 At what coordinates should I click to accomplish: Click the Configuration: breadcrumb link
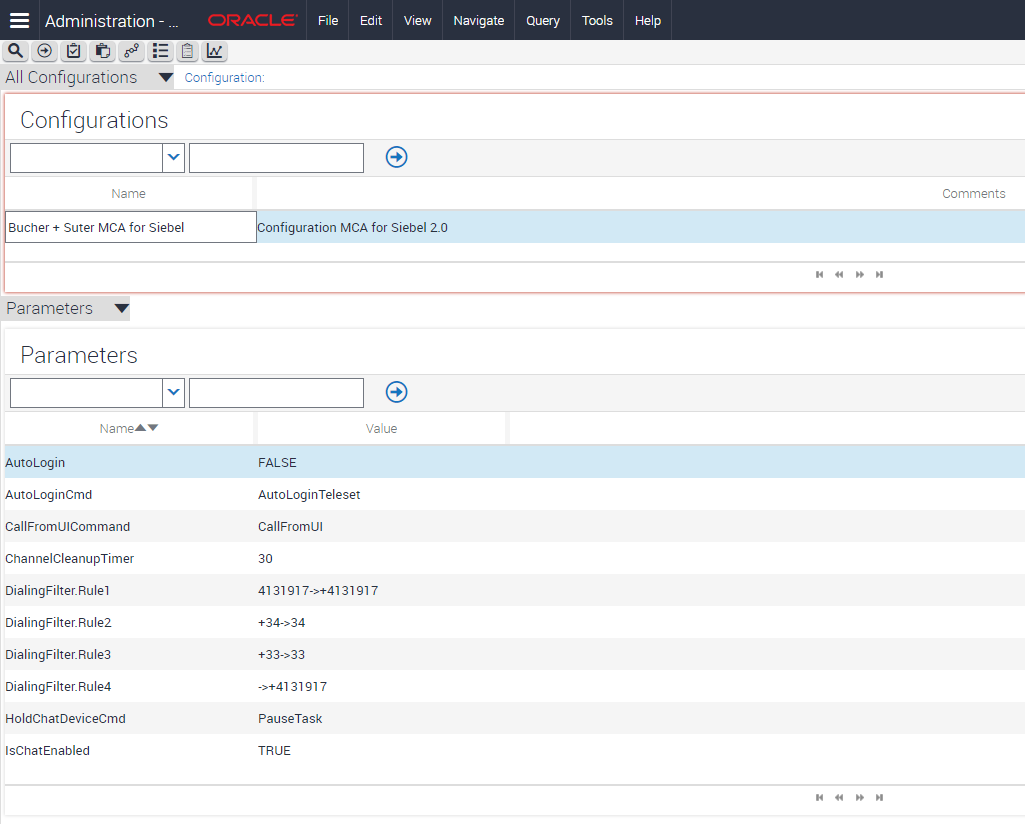pyautogui.click(x=224, y=77)
